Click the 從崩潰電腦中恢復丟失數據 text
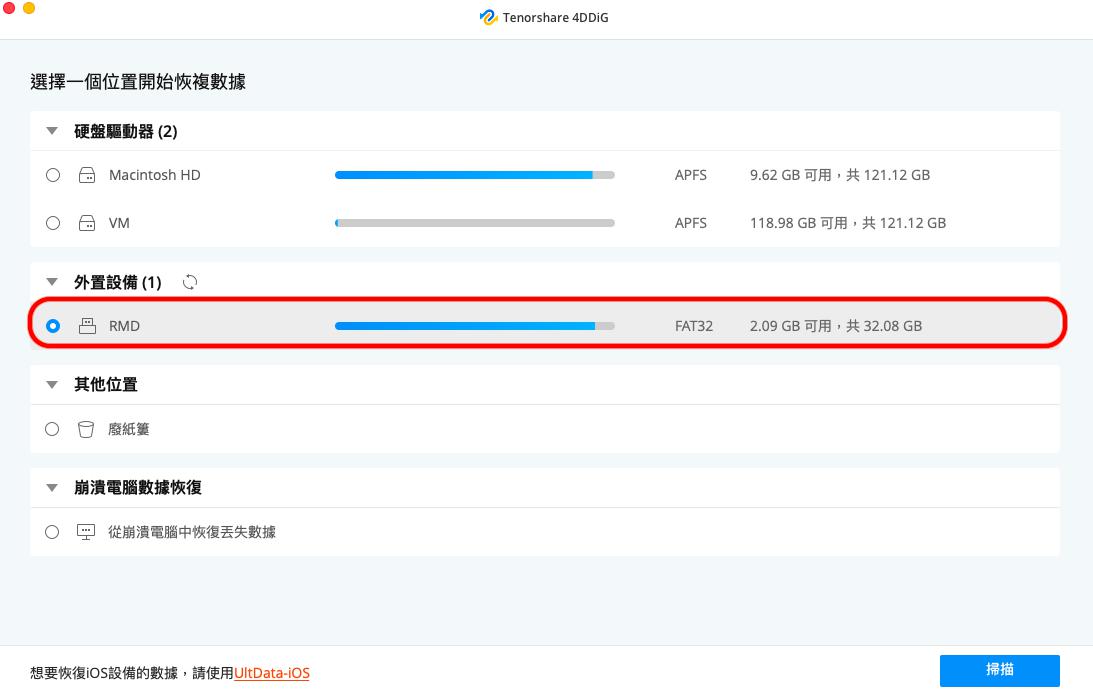The height and width of the screenshot is (696, 1093). pyautogui.click(x=192, y=532)
